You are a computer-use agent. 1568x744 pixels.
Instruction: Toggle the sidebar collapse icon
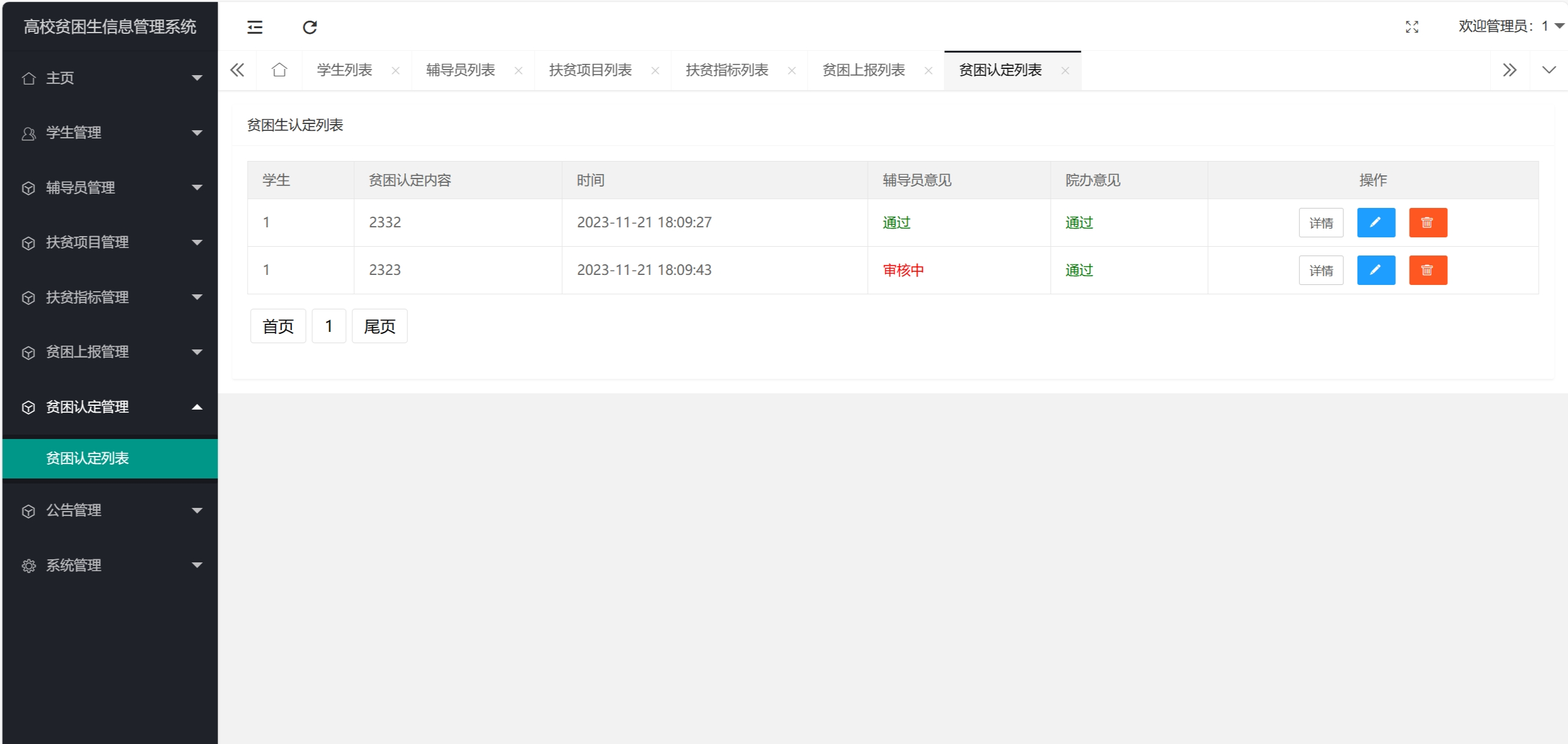[254, 27]
